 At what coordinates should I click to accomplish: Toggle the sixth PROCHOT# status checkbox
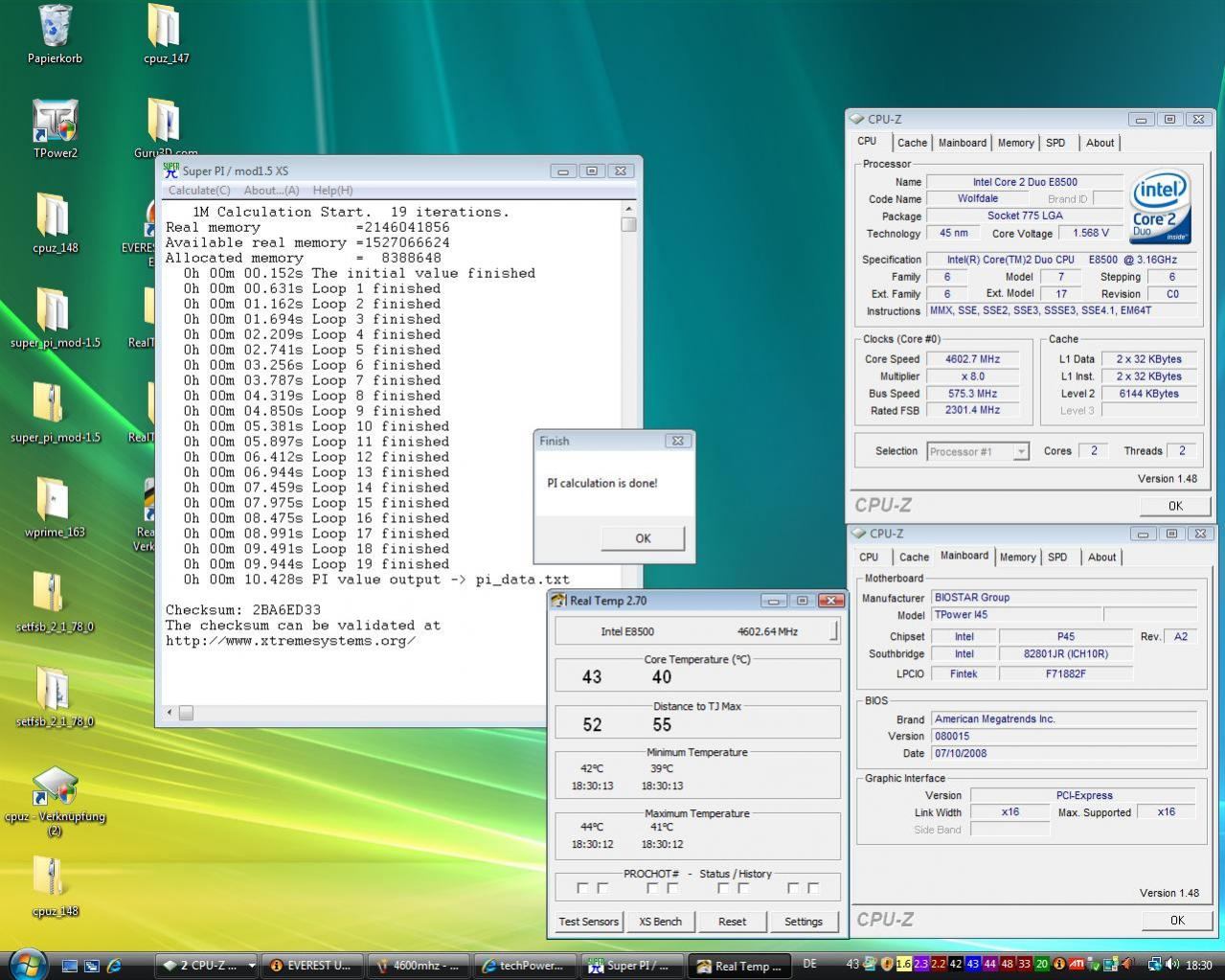tap(743, 888)
